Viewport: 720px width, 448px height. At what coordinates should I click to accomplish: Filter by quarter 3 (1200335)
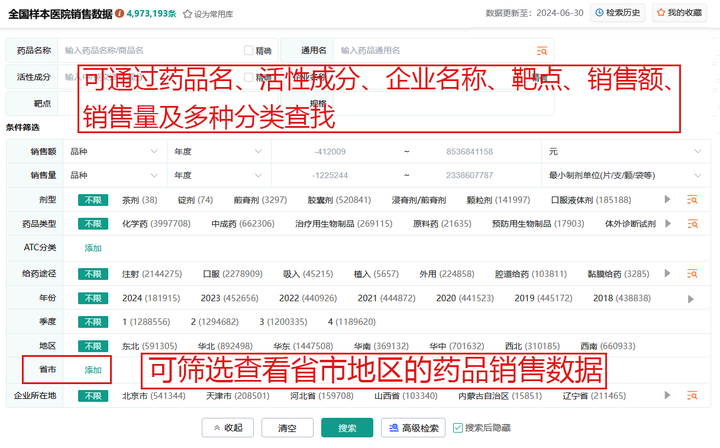click(x=283, y=322)
